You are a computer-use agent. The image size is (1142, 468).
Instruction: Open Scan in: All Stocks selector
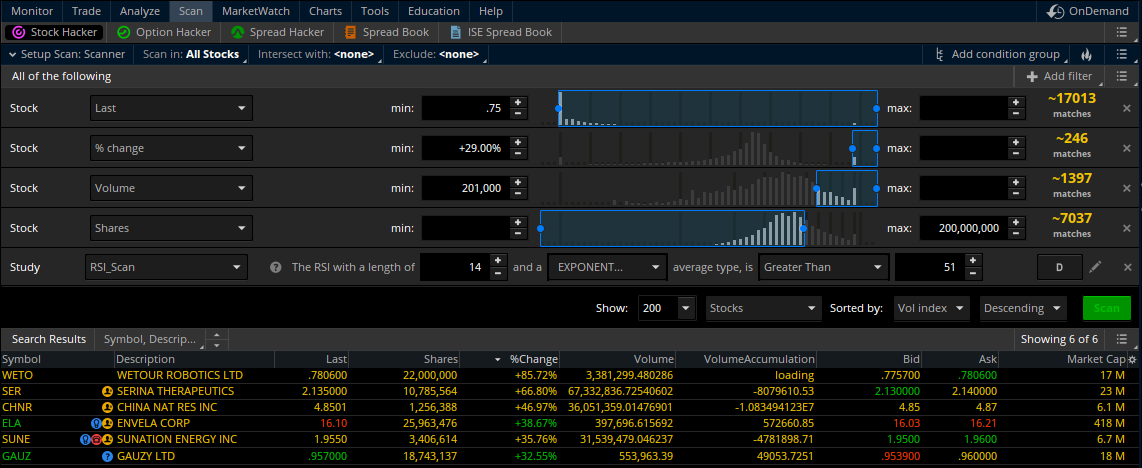pos(191,54)
